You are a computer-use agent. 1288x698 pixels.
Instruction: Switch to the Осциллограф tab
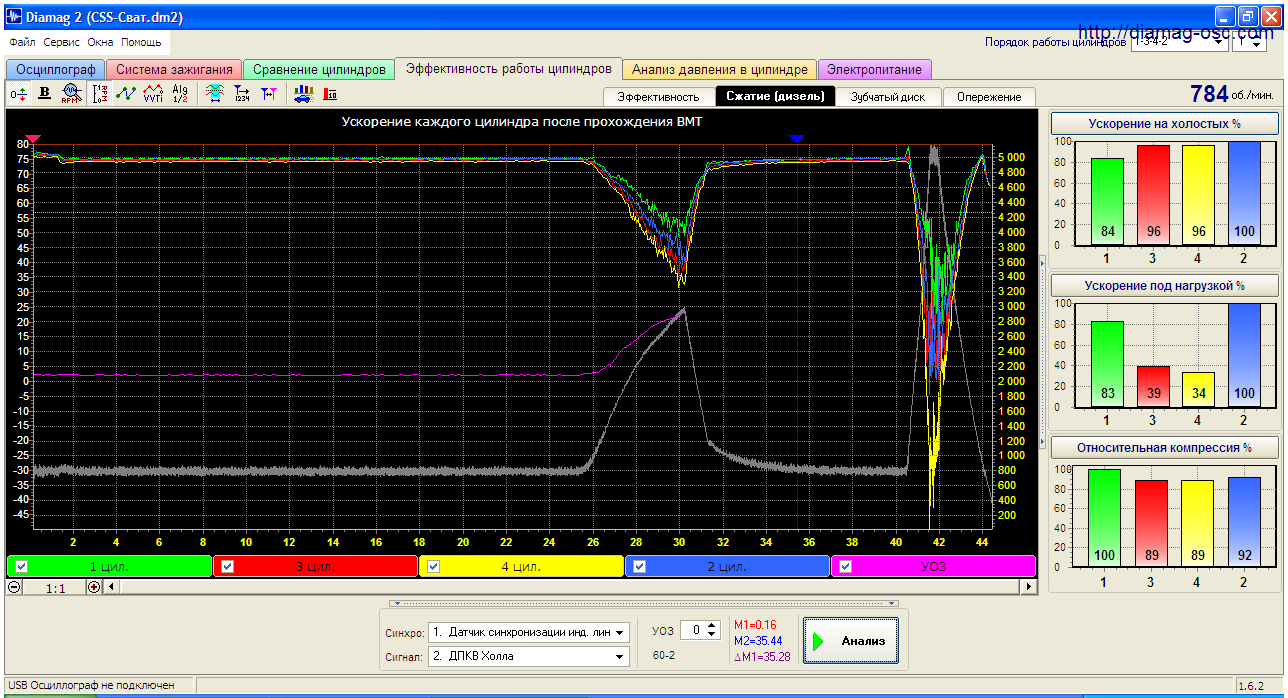pos(56,70)
